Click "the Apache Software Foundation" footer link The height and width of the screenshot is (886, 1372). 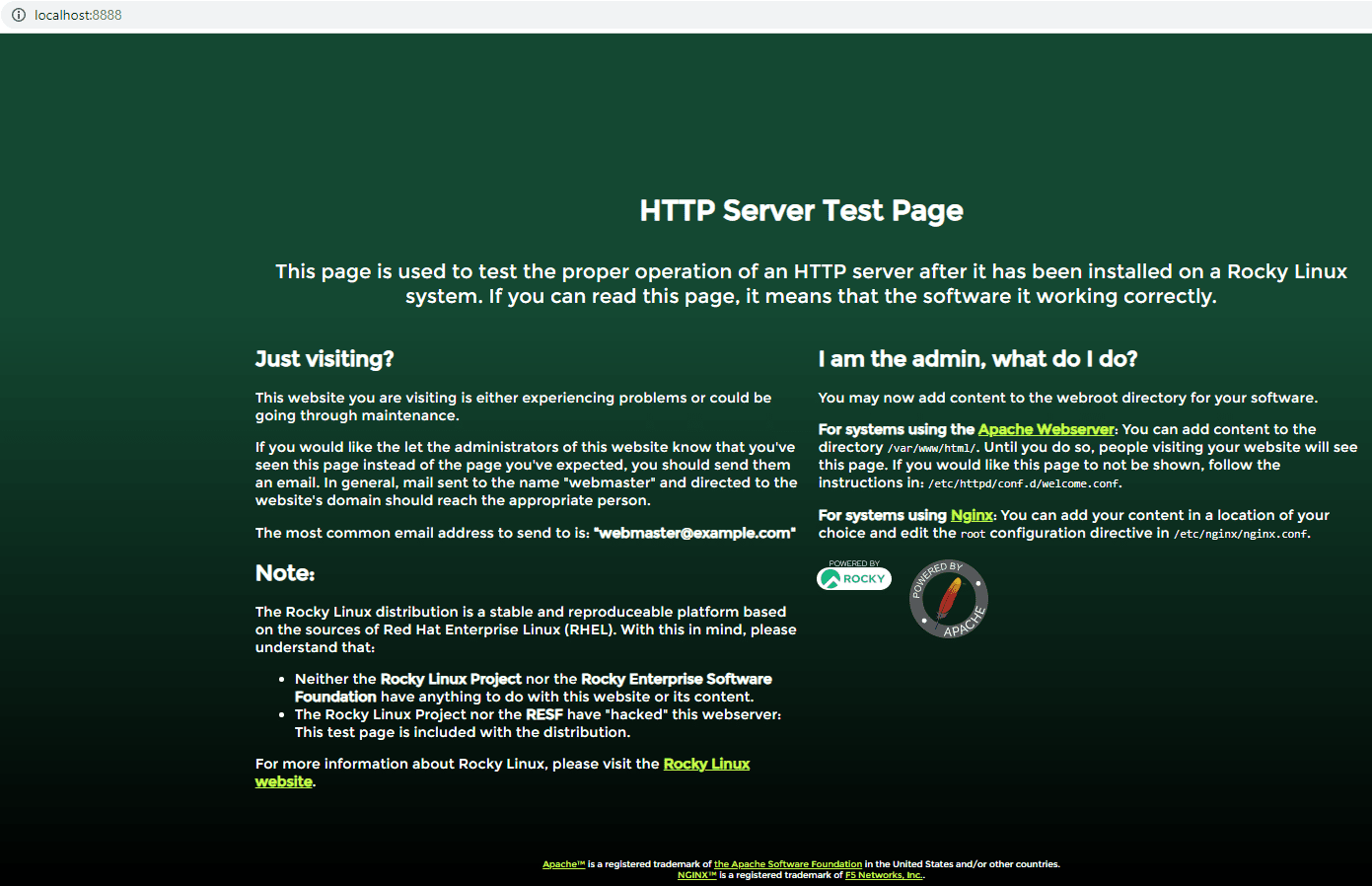pos(788,863)
